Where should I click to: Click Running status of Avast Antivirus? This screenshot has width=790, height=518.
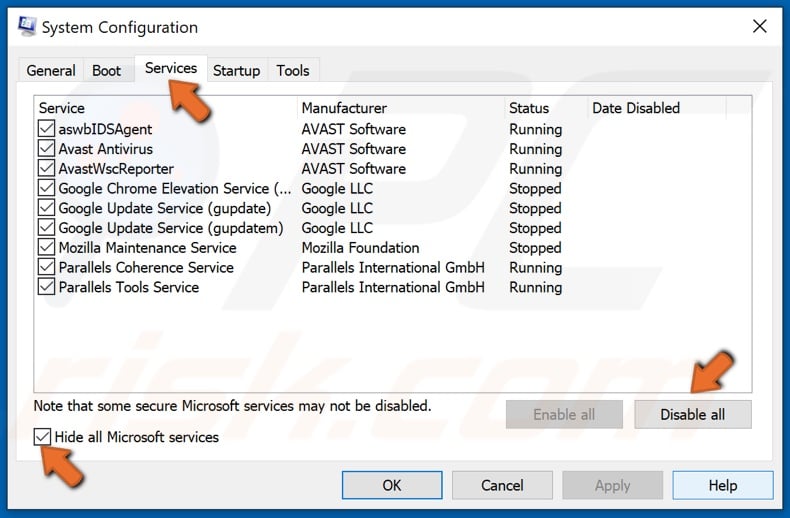pyautogui.click(x=536, y=149)
